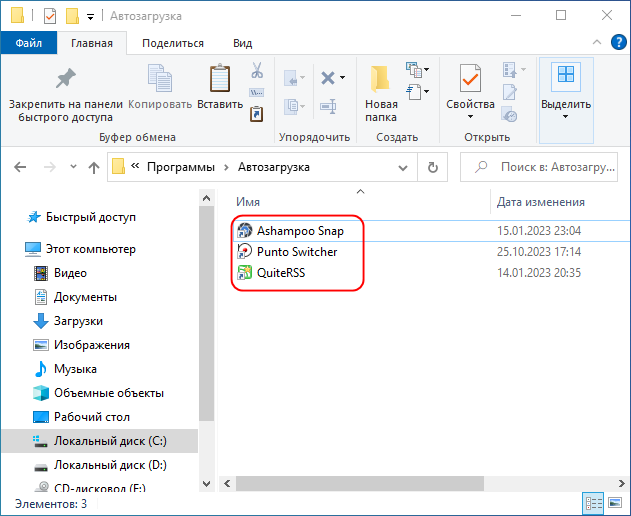Click the Move to icon
Screen dimensions: 631x516
[x=291, y=78]
